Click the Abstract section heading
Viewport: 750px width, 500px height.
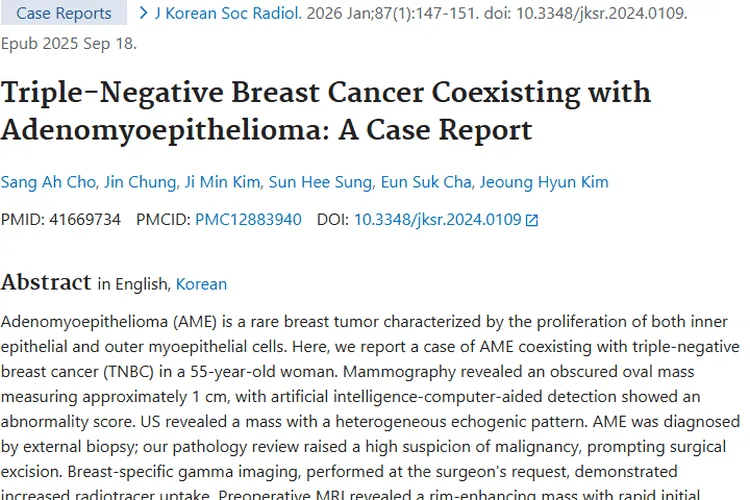[x=45, y=282]
